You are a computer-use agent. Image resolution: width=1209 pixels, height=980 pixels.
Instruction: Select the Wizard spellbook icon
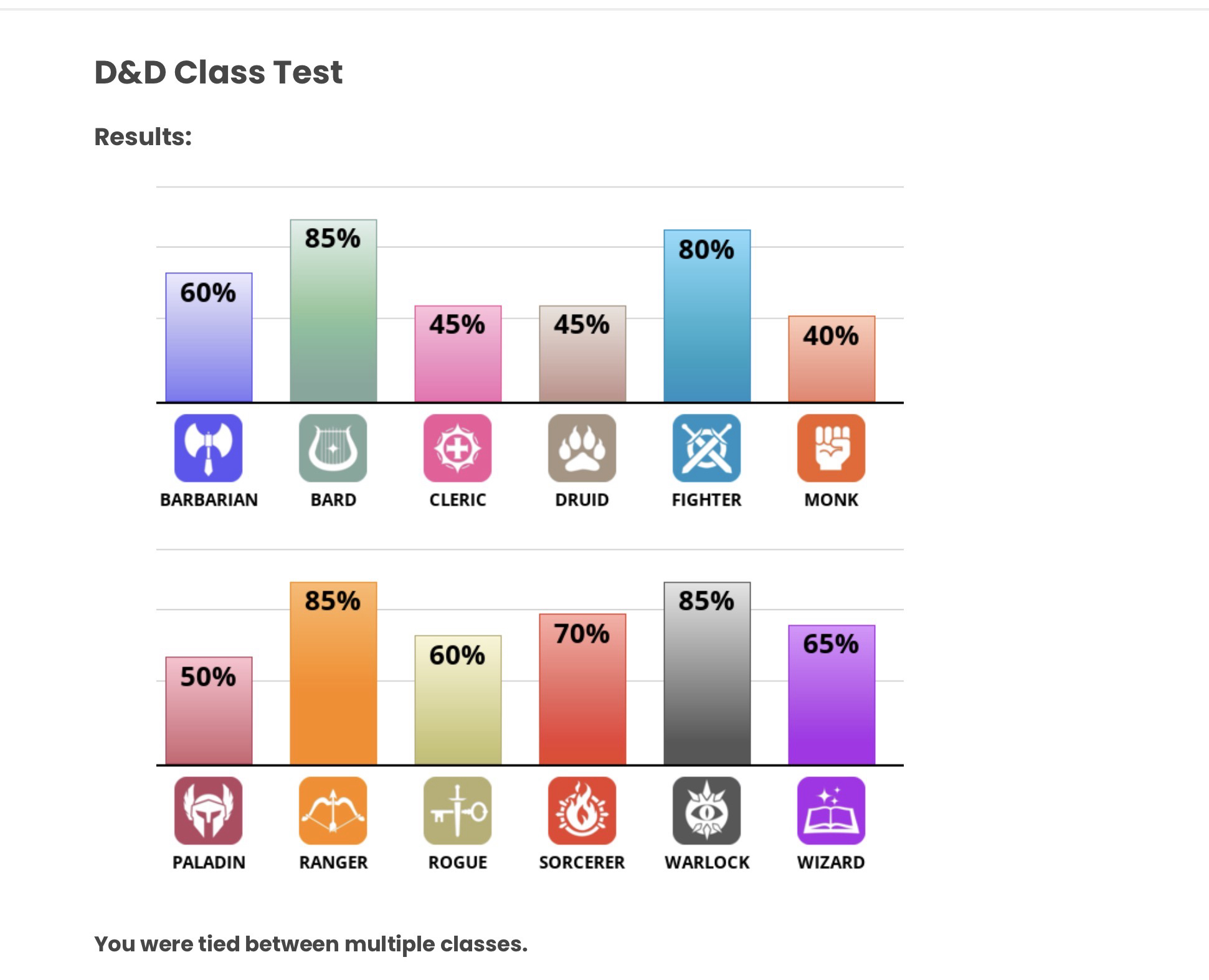[831, 811]
